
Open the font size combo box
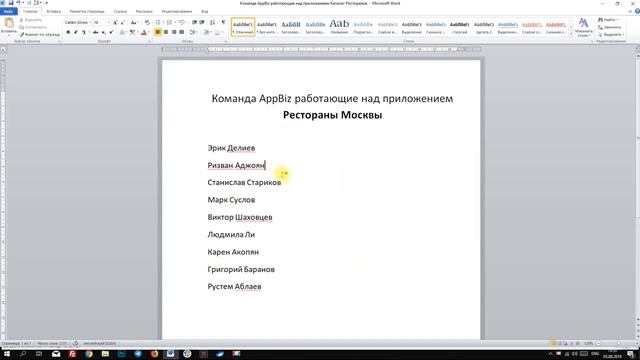pyautogui.click(x=102, y=22)
